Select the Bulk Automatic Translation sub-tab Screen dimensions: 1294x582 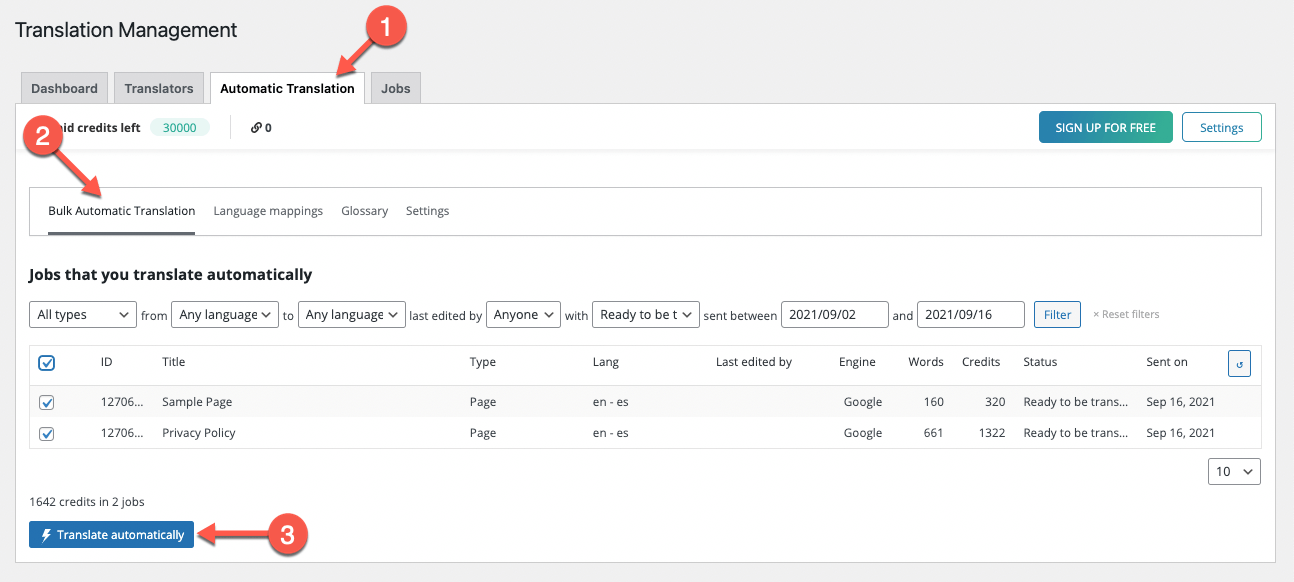click(122, 211)
